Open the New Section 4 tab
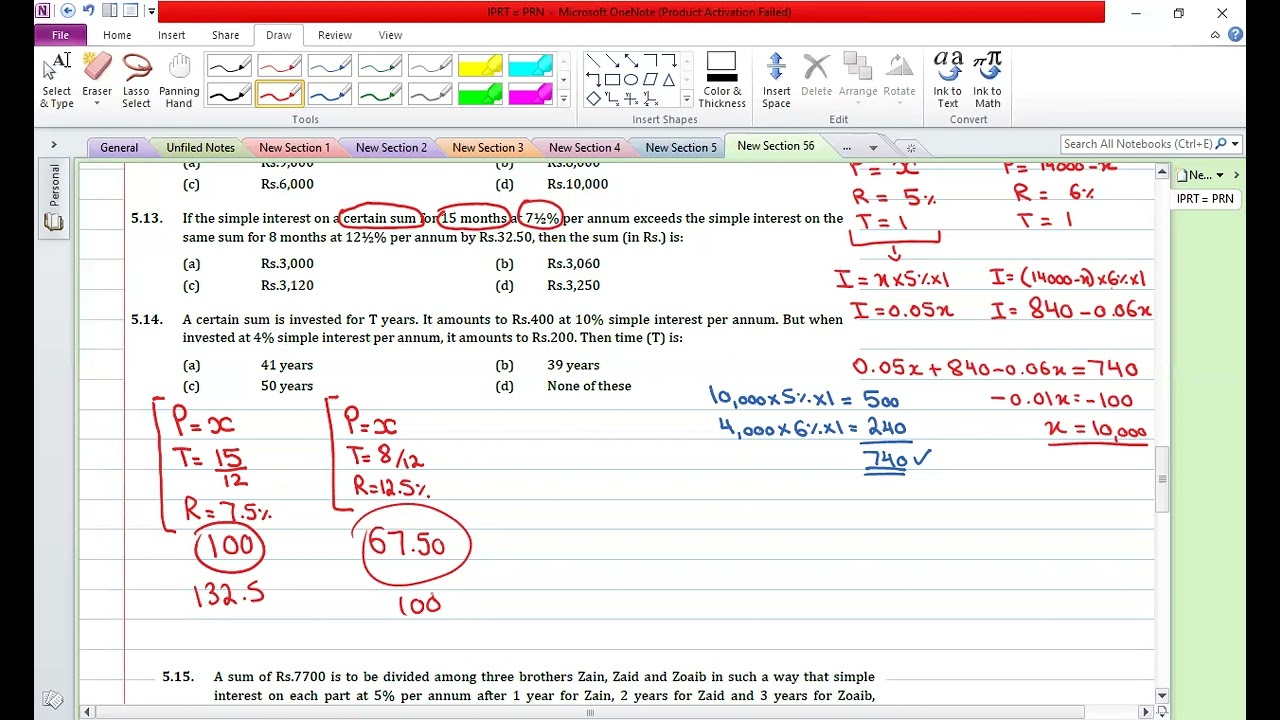The image size is (1280, 720). pyautogui.click(x=584, y=147)
